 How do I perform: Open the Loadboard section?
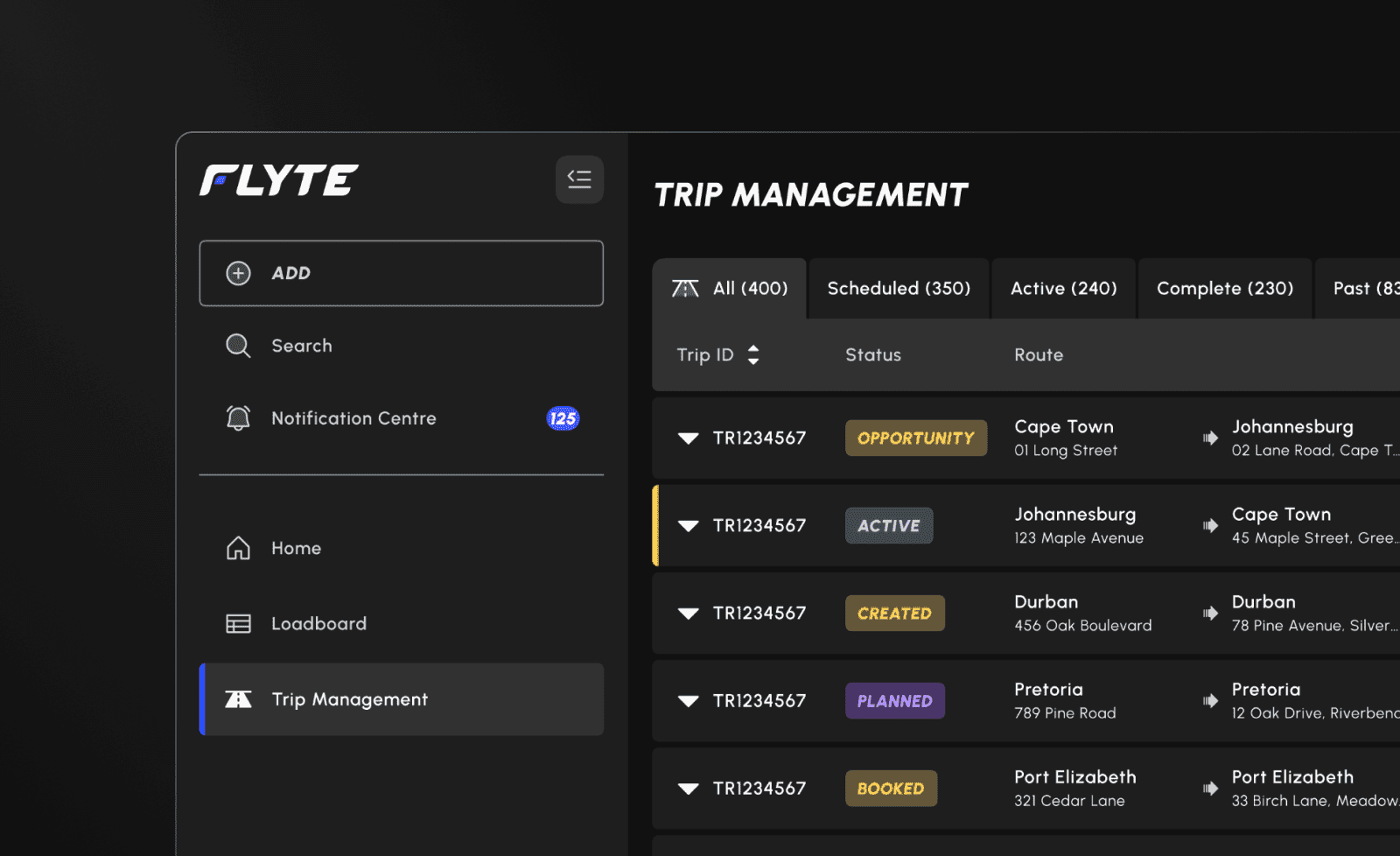(x=317, y=623)
